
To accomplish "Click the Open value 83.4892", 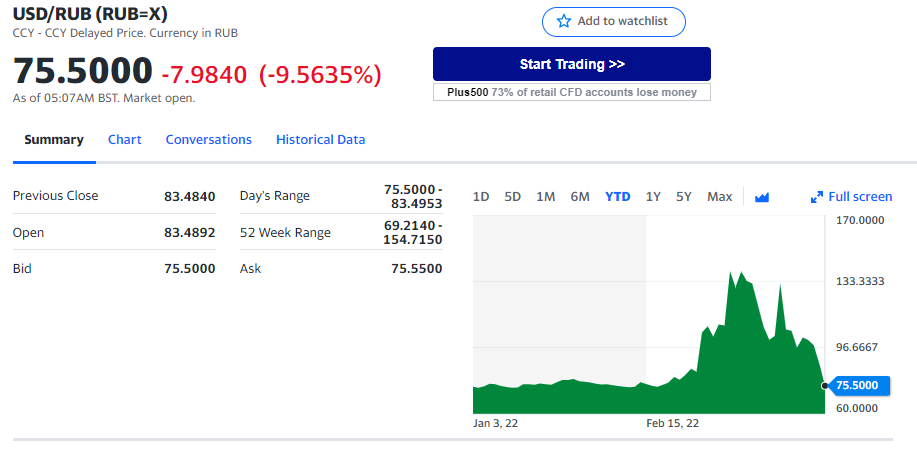I will (x=189, y=233).
